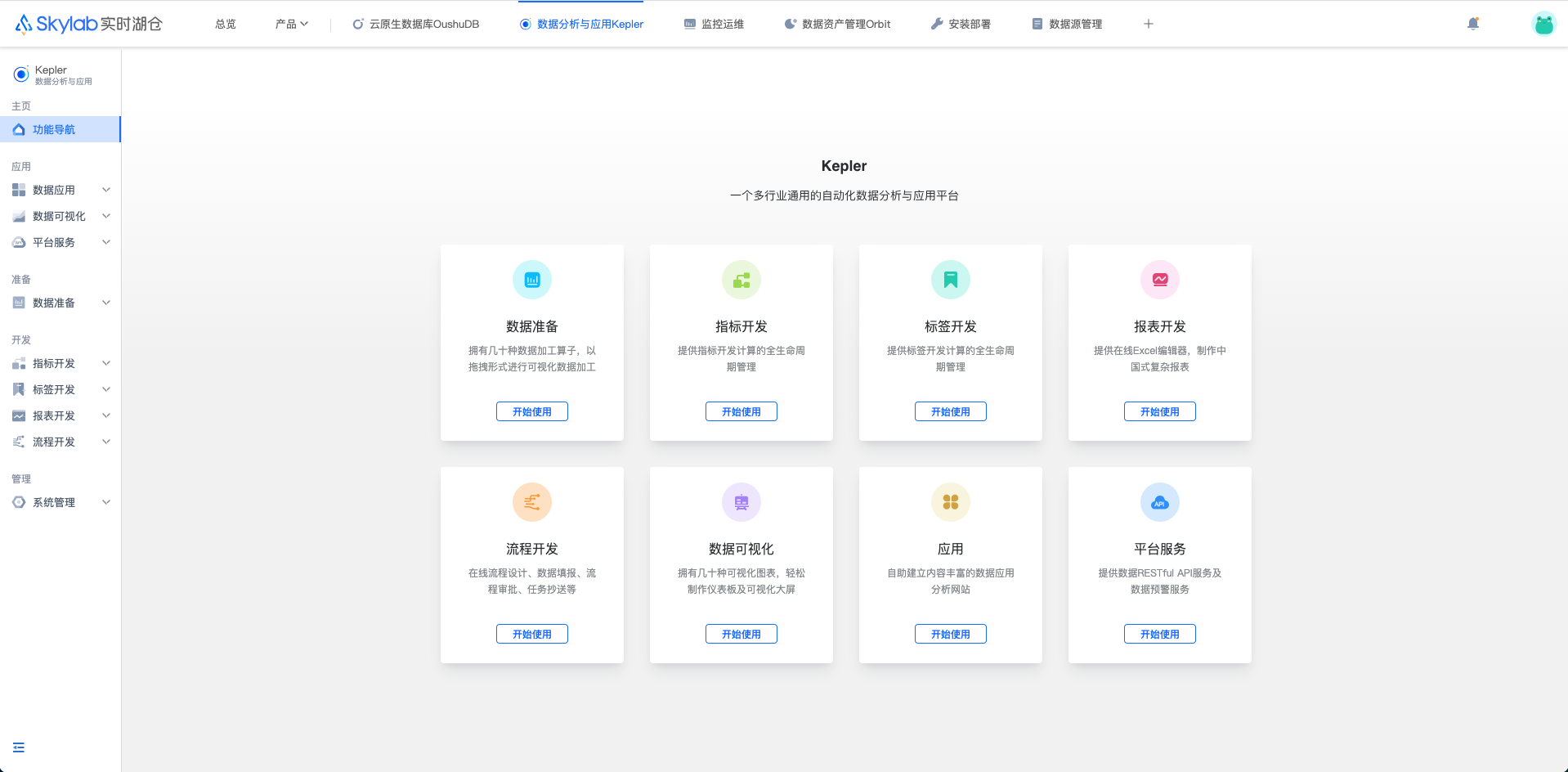Click 开始使用 on the 平台服务 card
The width and height of the screenshot is (1568, 772).
point(1160,634)
